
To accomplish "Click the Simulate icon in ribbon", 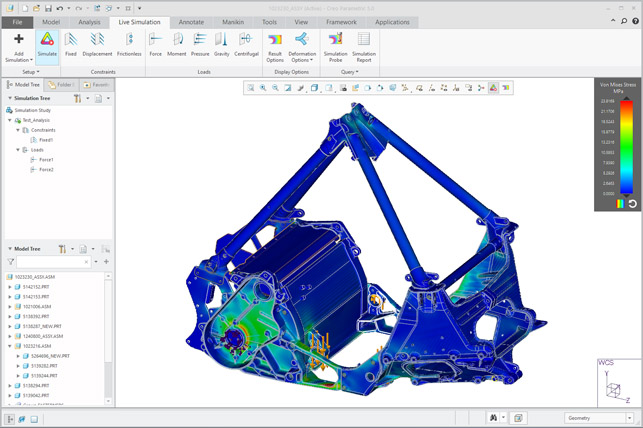I will click(x=47, y=45).
